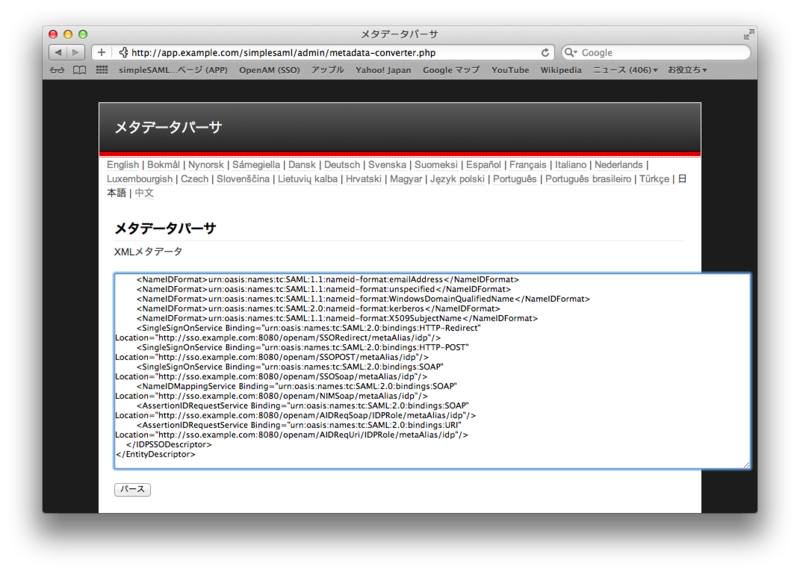Enter full screen with the arrows icon
Screen dimensions: 800x572
tap(748, 34)
